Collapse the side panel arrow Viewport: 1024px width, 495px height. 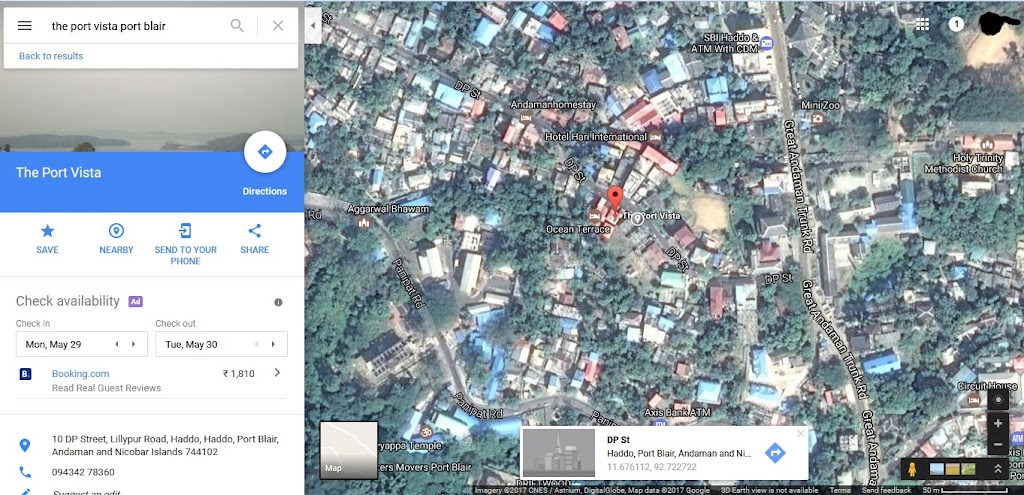313,25
